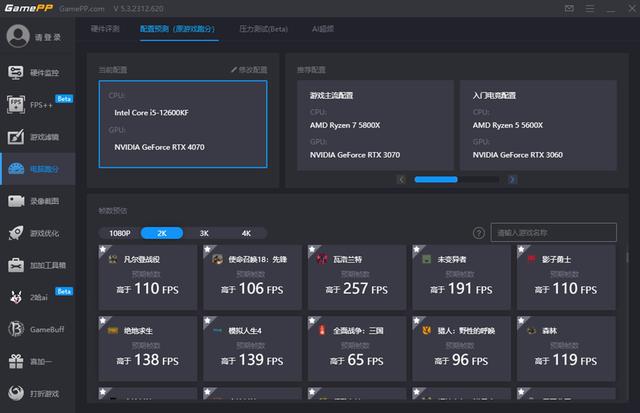640x413 pixels.
Task: Select the 电脑跑分 benchmark sidebar item
Action: (38, 169)
